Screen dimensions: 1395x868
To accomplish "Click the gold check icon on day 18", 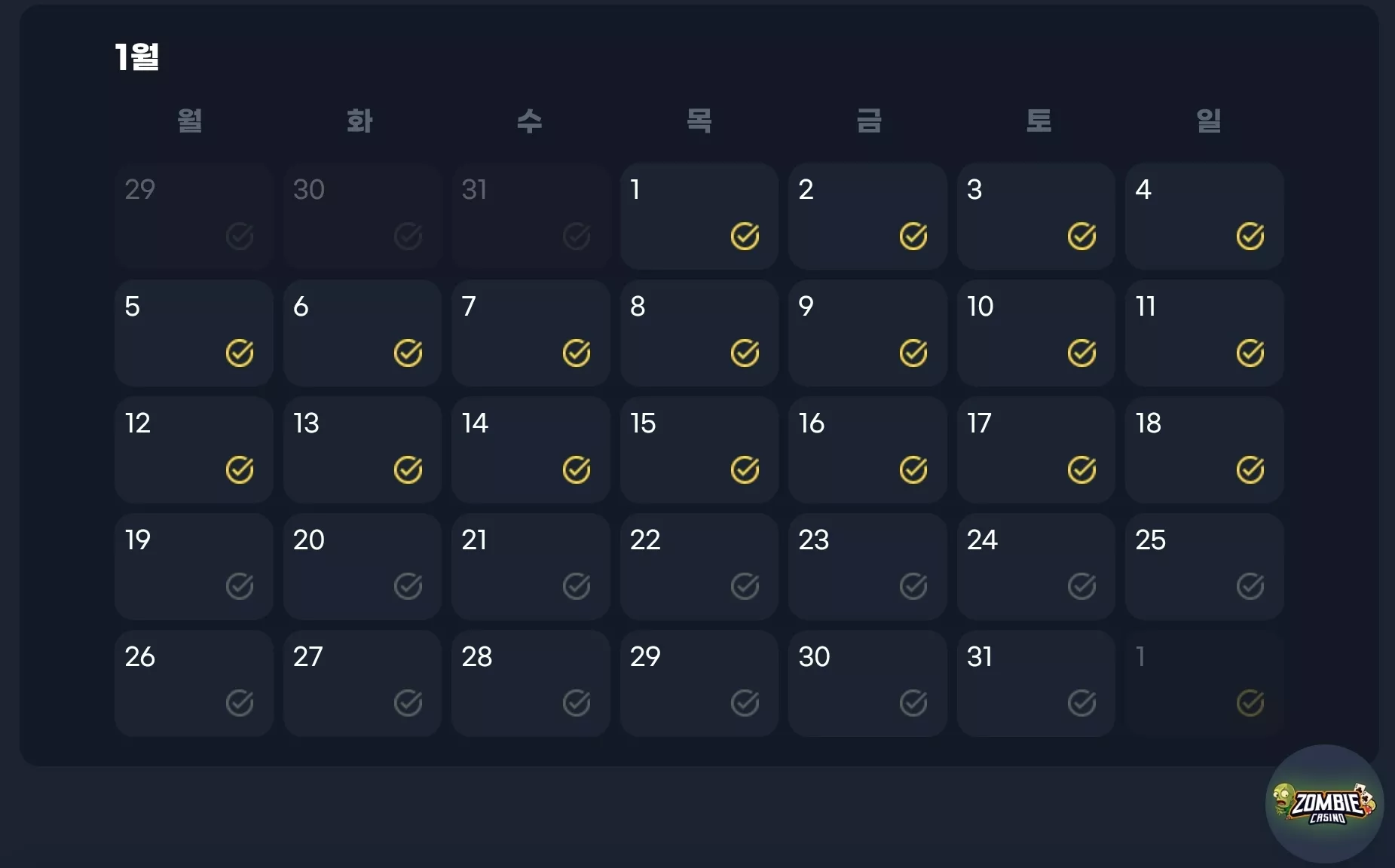I will pos(1250,470).
